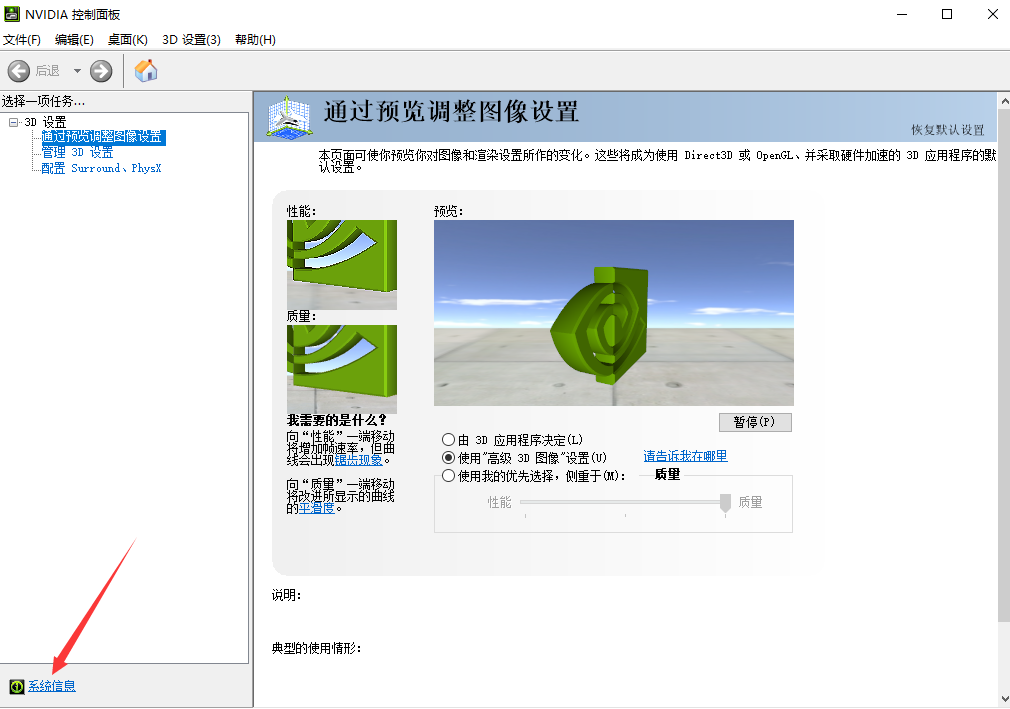The height and width of the screenshot is (709, 1010).
Task: Click the rotating logo preview image
Action: [614, 313]
